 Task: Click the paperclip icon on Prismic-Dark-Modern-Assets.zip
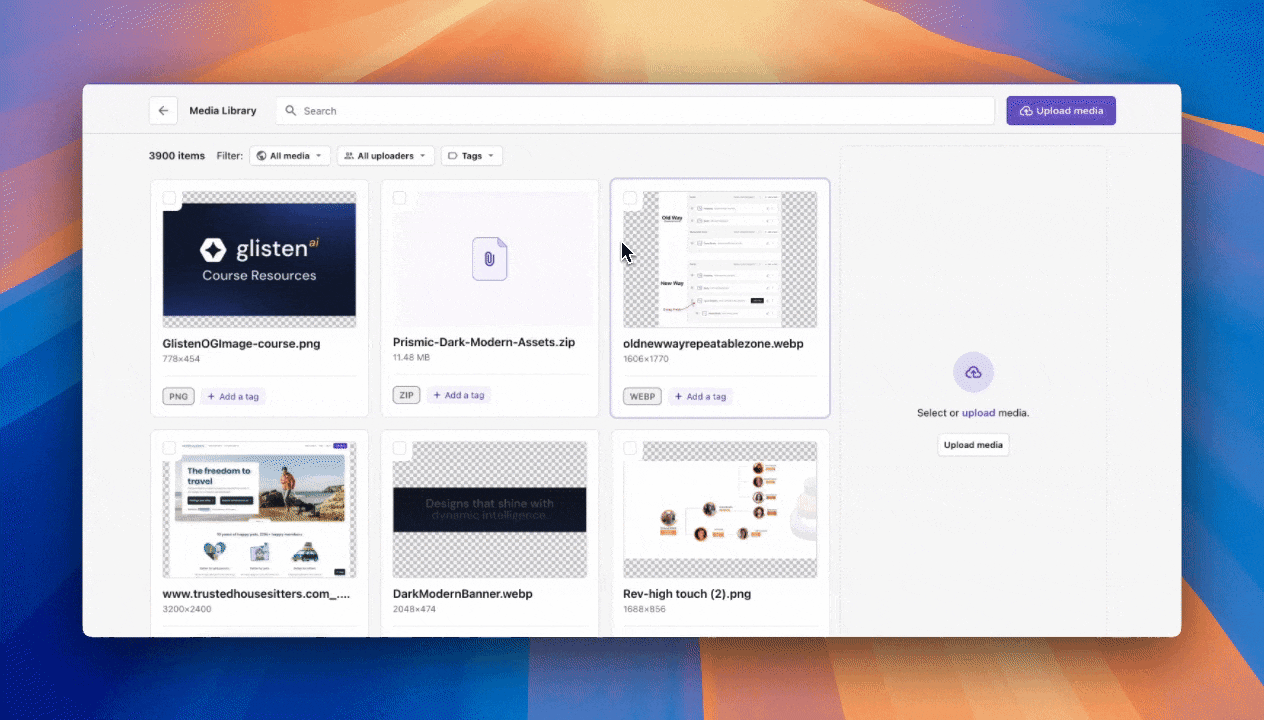click(x=489, y=257)
